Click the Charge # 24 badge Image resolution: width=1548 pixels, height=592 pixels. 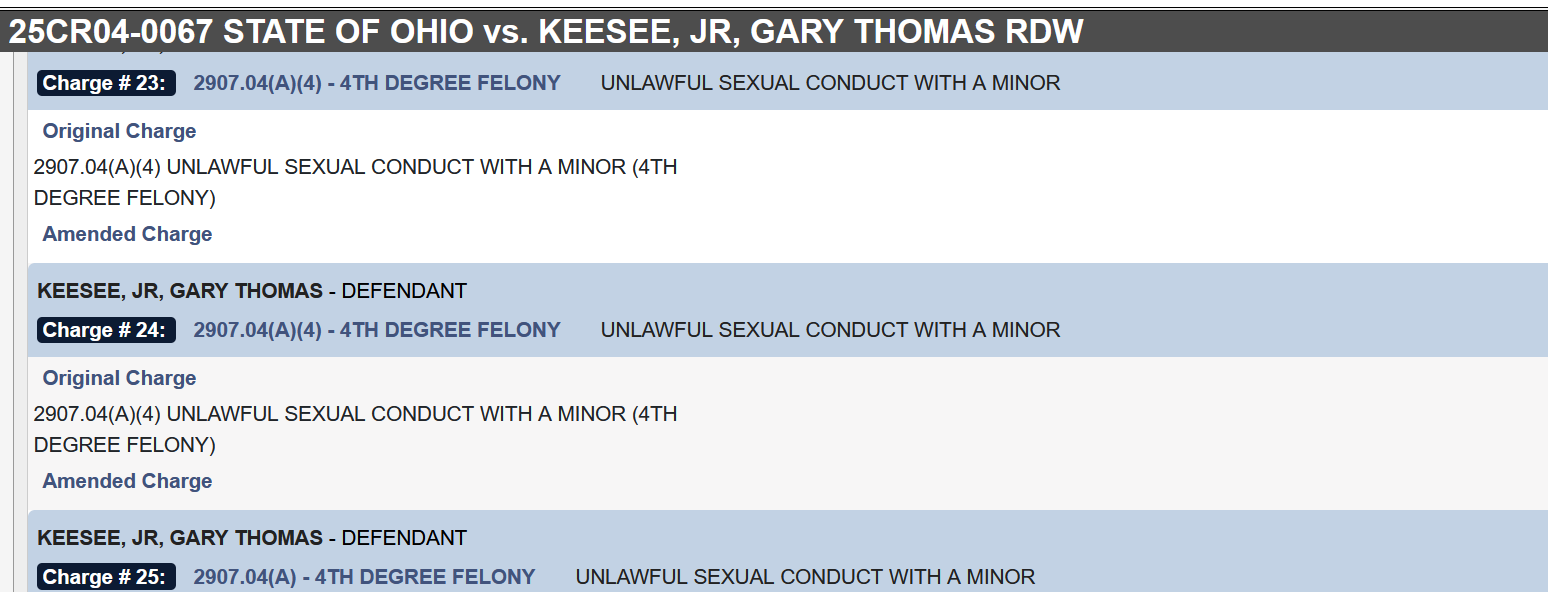click(x=106, y=330)
